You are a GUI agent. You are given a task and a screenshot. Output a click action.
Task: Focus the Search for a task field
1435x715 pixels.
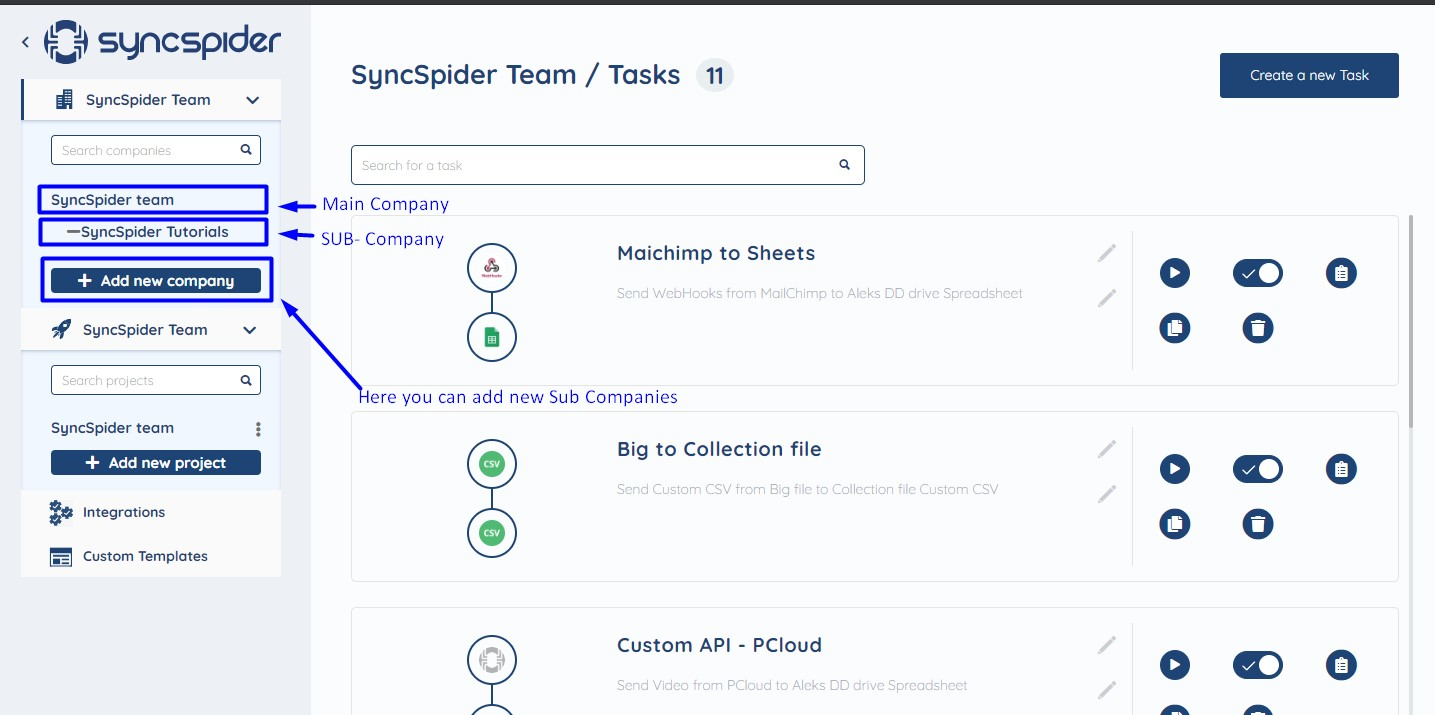point(608,165)
